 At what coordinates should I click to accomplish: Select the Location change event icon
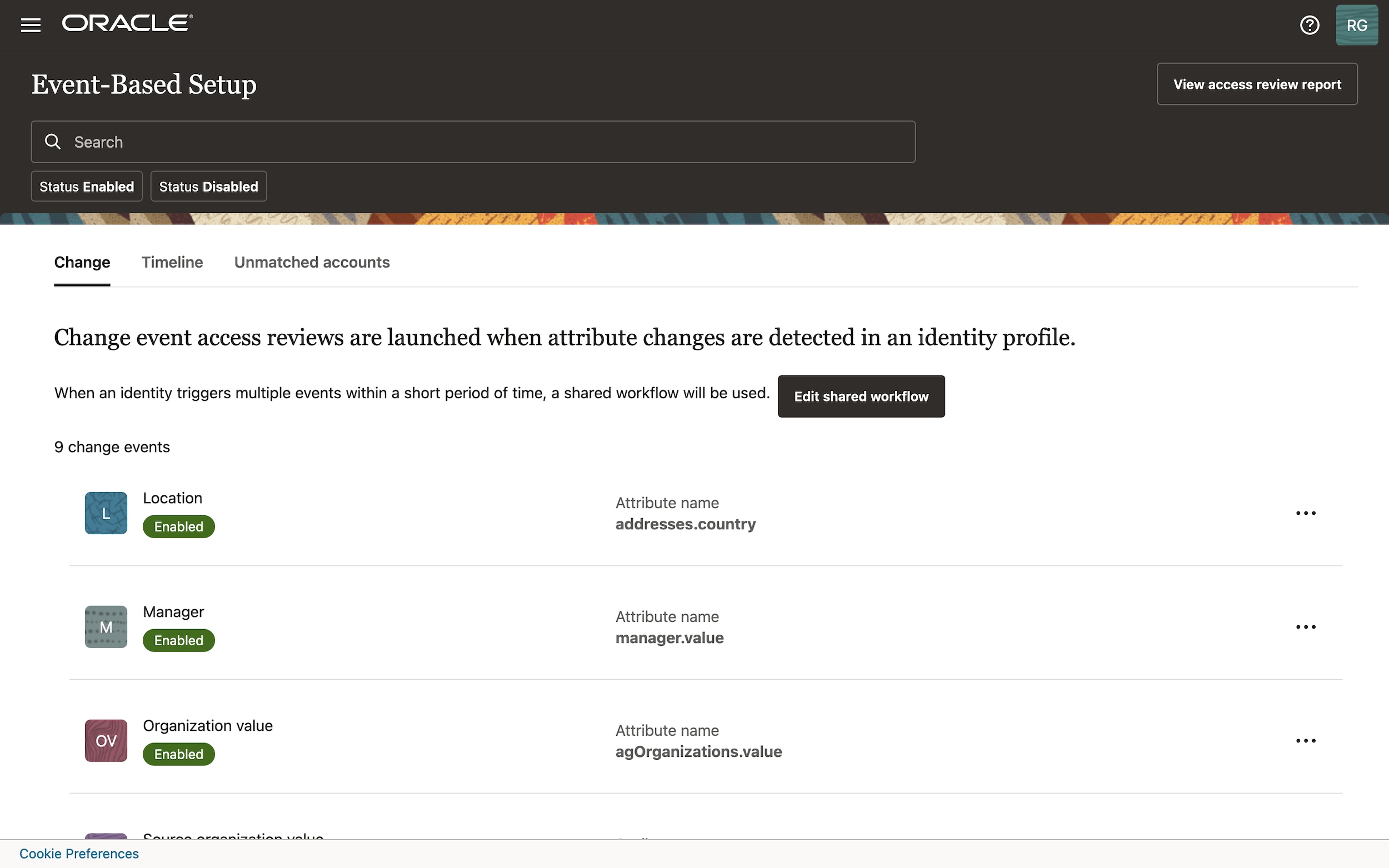click(106, 513)
